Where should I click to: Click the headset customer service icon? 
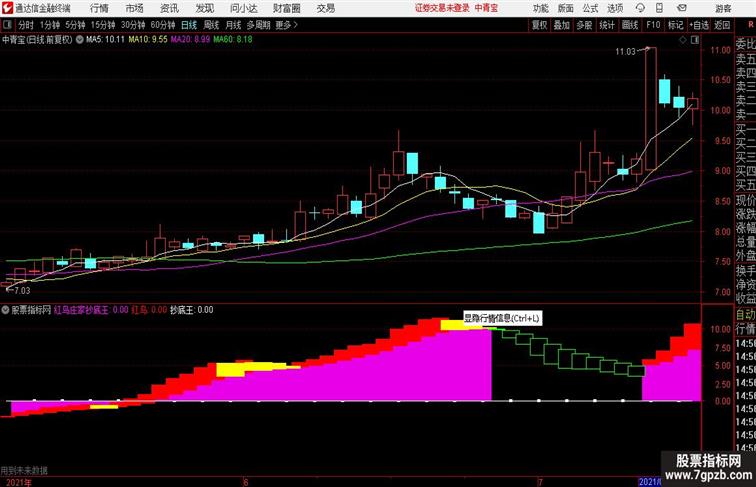coord(640,8)
